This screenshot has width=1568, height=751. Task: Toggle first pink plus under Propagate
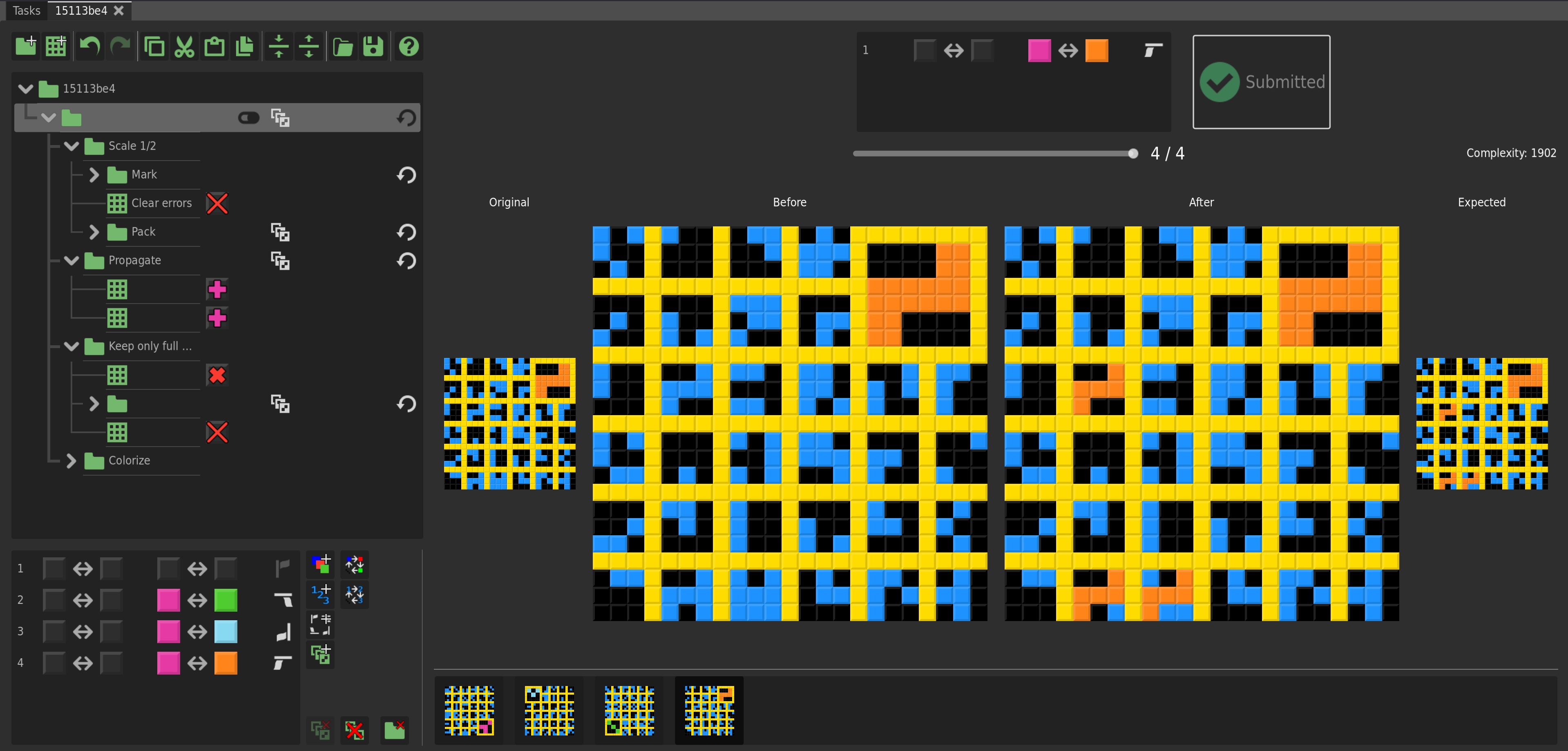(217, 290)
